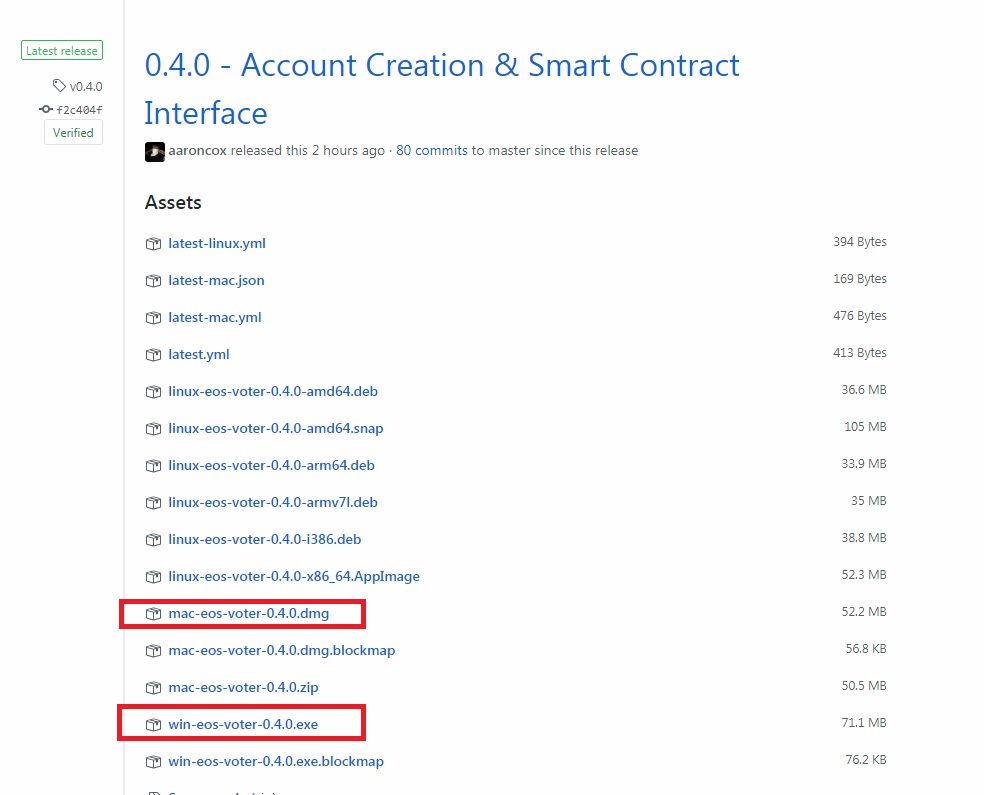Download latest.yml file
The height and width of the screenshot is (795, 984).
[x=199, y=355]
